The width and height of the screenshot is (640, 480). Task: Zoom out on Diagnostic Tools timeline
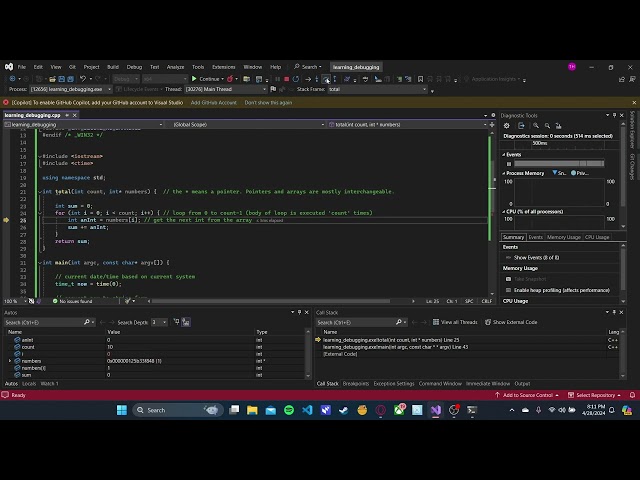point(547,126)
